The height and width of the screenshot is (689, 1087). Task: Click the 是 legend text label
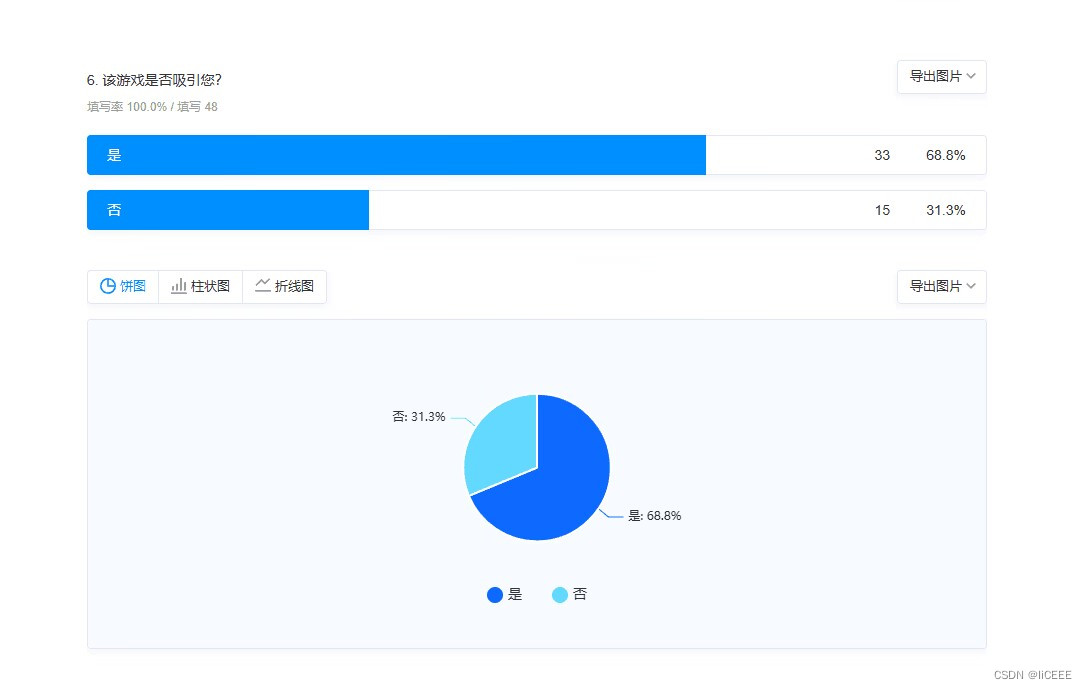515,594
